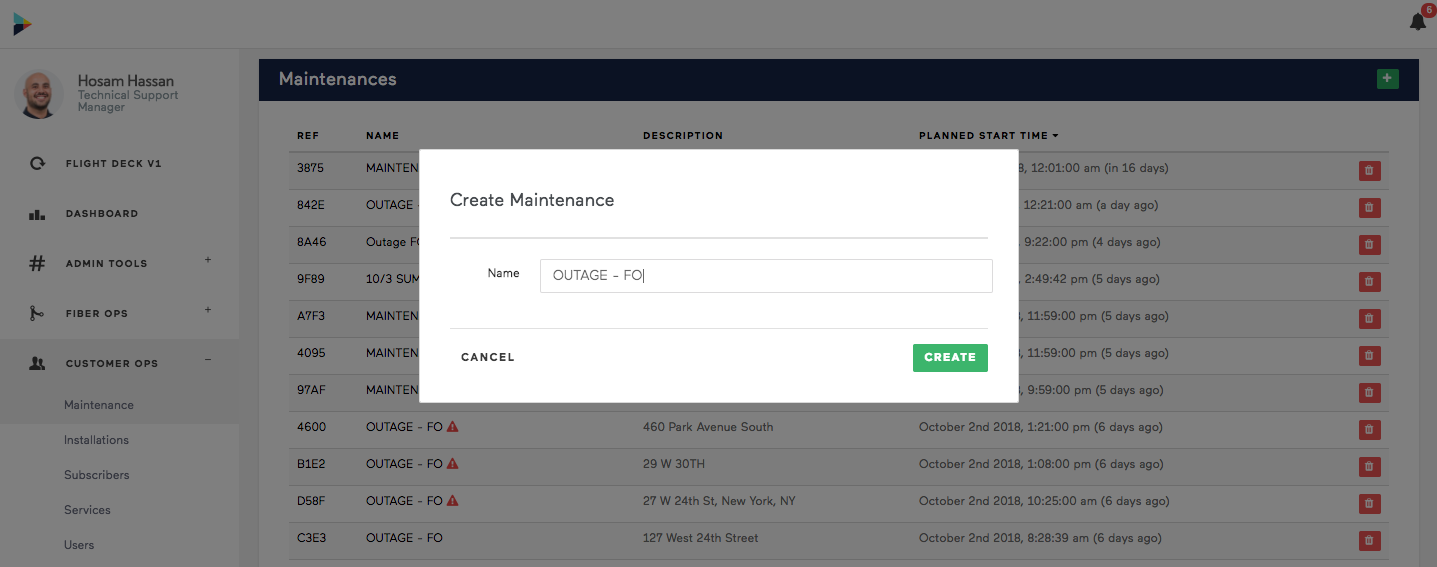Delete maintenance row 3875 with trash icon
This screenshot has width=1437, height=567.
pos(1369,171)
